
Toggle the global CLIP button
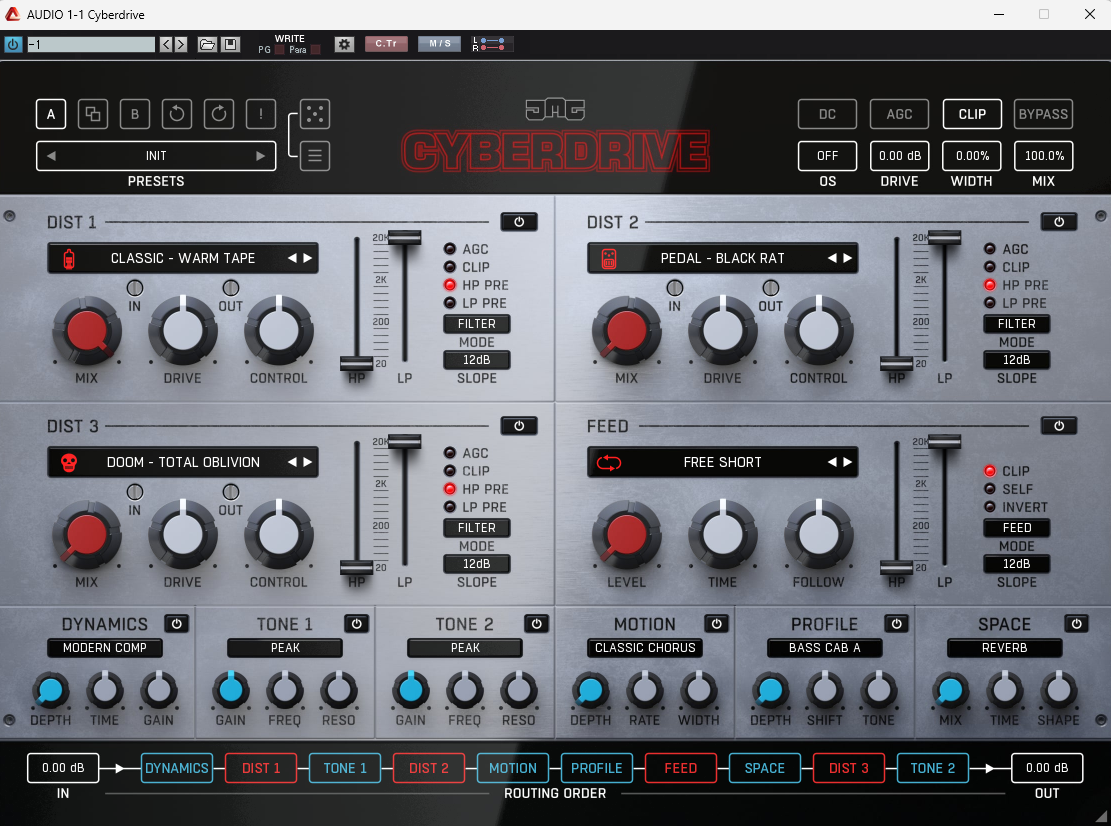[x=972, y=114]
